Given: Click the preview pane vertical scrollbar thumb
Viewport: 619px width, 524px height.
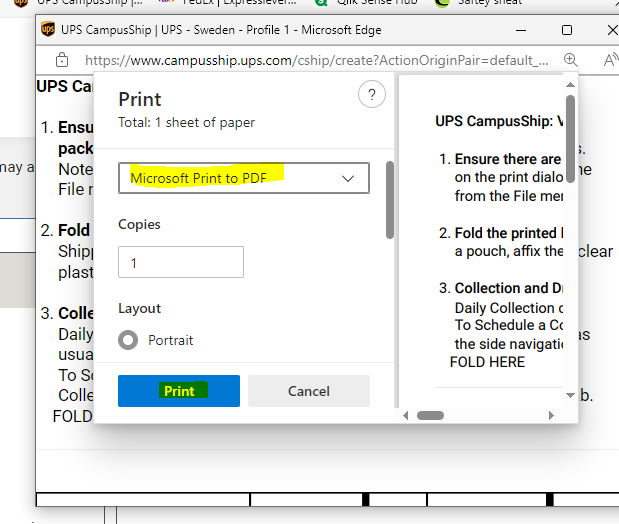Looking at the screenshot, I should pos(570,139).
